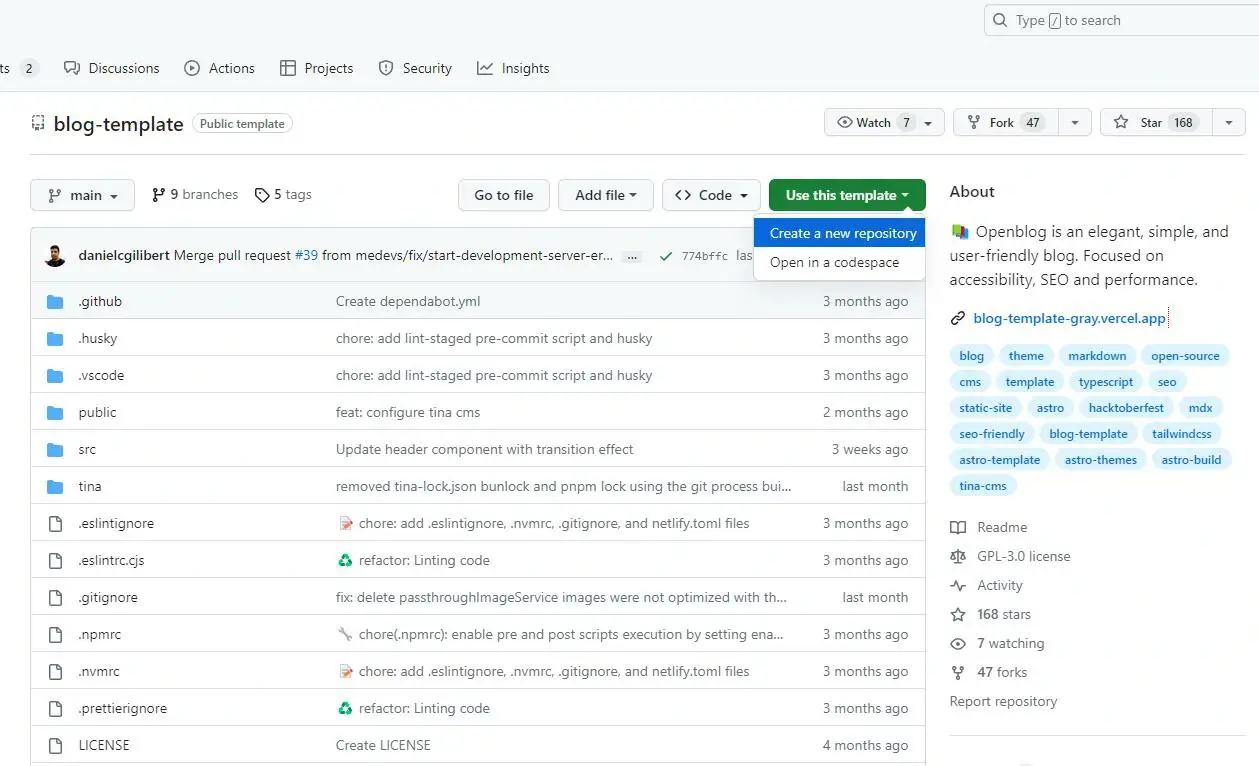Open the GPL-3.0 license link
Viewport: 1259px width, 766px height.
pyautogui.click(x=1010, y=556)
